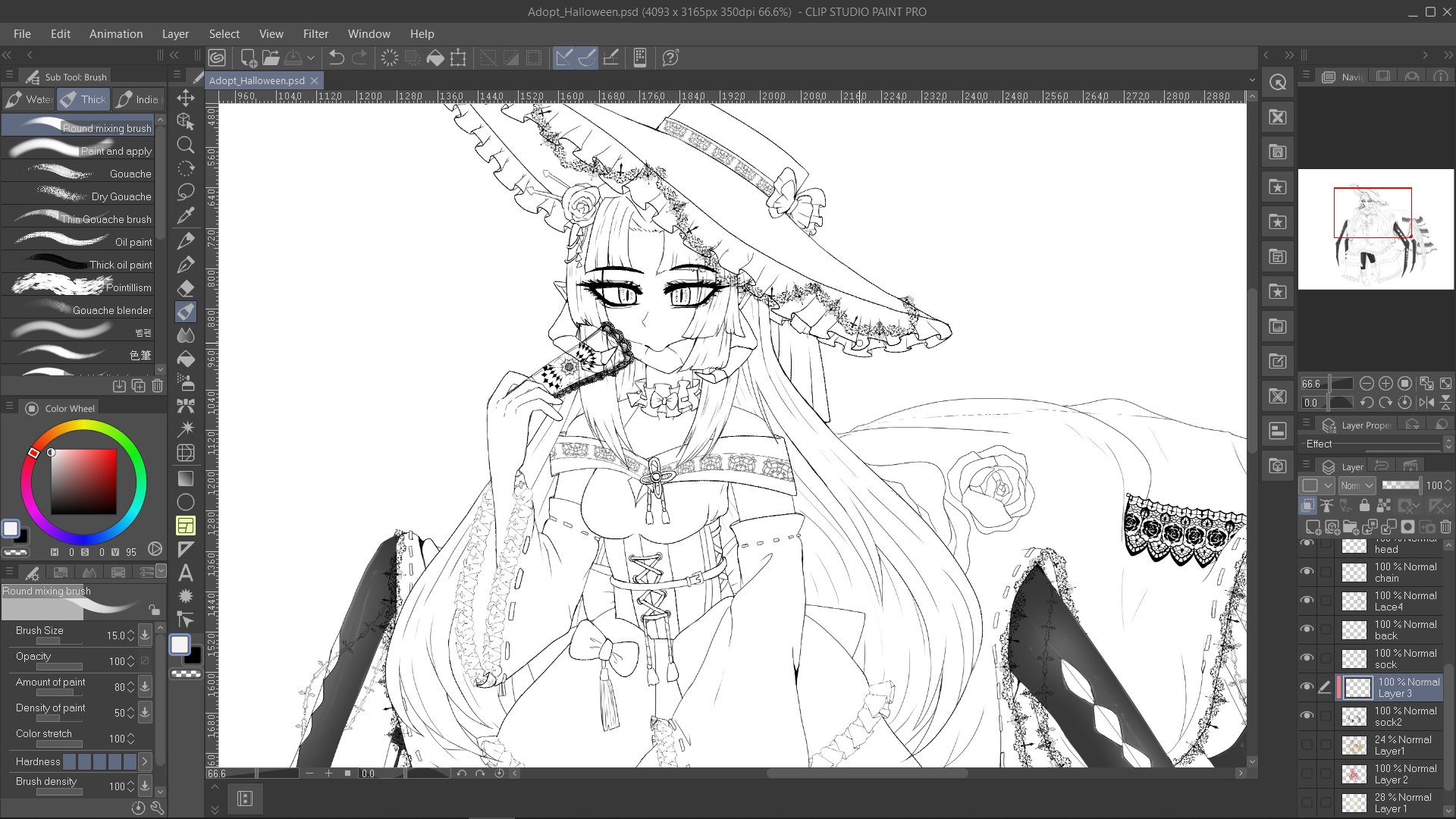Create a new canvas from the command bar
This screenshot has width=1456, height=819.
coord(248,58)
